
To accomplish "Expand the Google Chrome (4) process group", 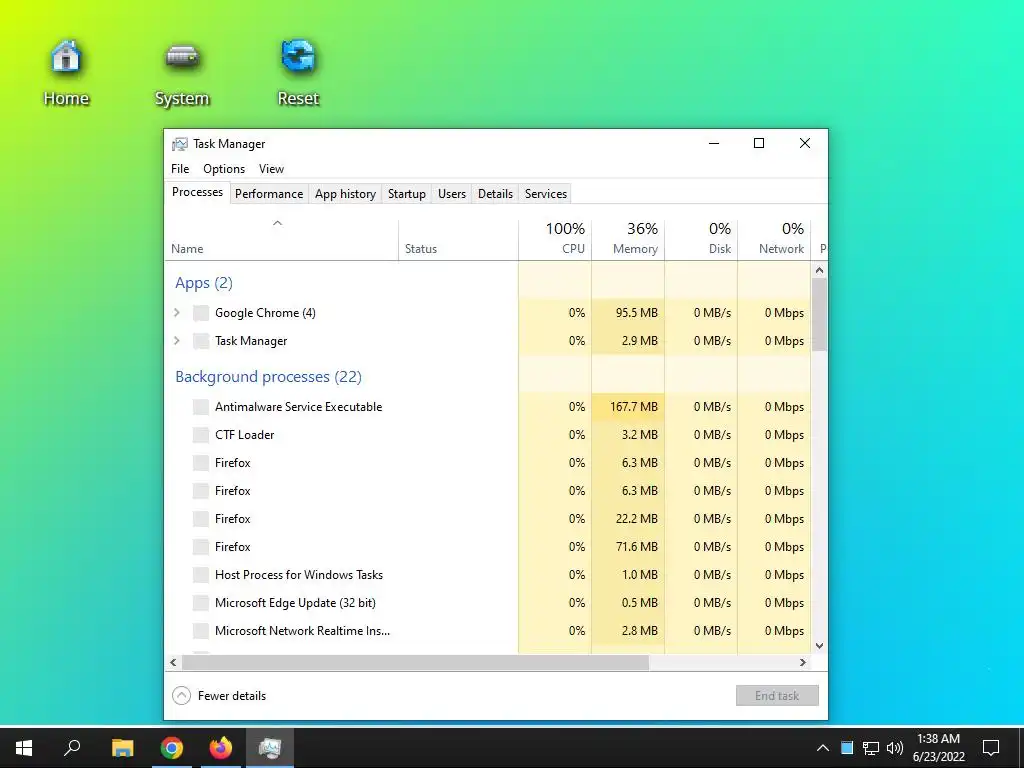I will tap(177, 313).
